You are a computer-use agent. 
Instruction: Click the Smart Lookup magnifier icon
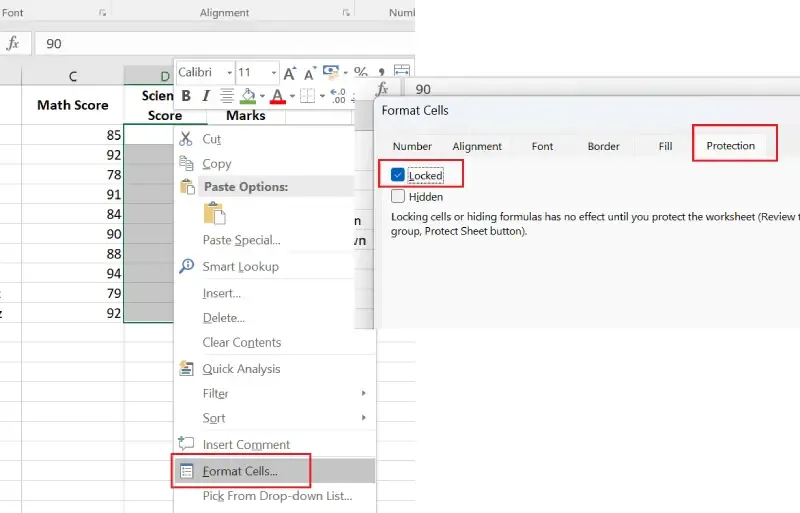187,266
